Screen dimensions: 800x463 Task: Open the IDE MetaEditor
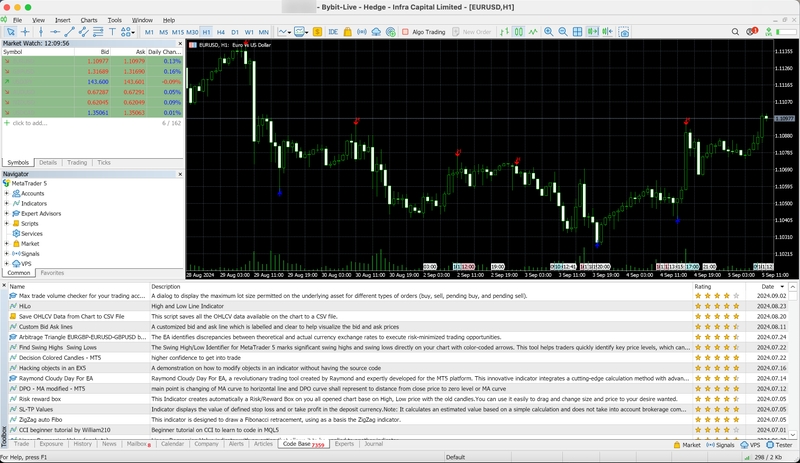click(333, 32)
